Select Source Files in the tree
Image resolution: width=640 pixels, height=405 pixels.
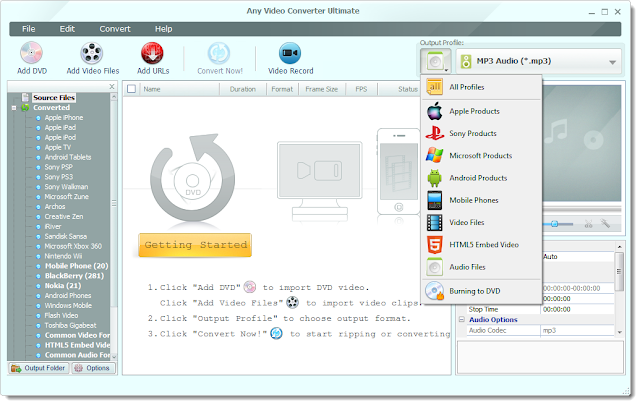point(54,98)
